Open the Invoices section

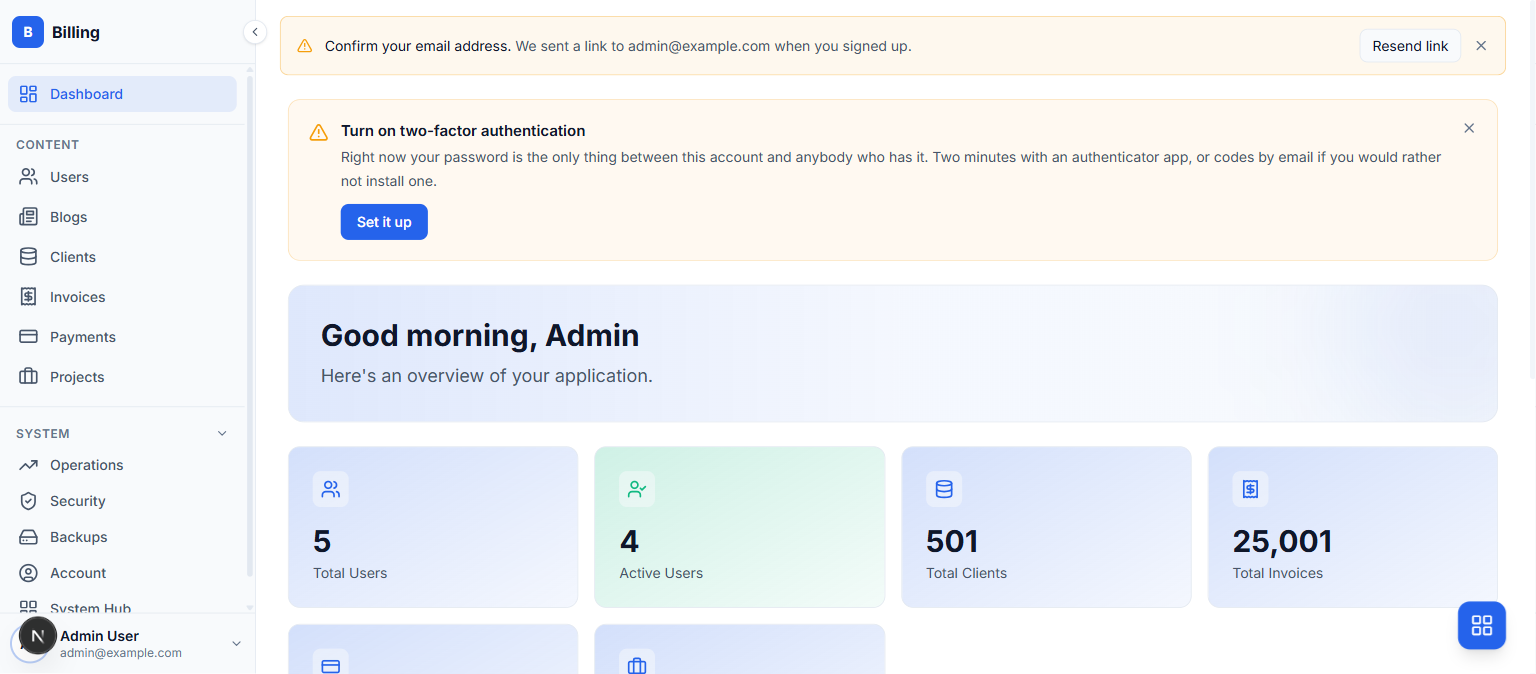click(x=122, y=297)
